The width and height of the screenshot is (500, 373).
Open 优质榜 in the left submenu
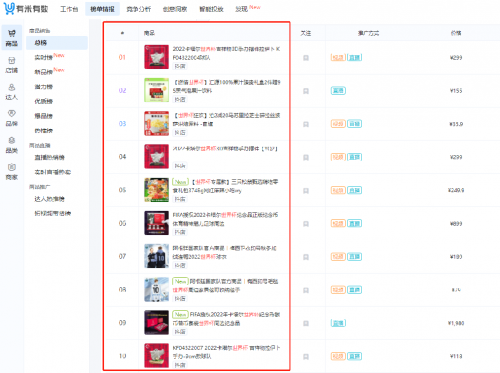tap(44, 101)
